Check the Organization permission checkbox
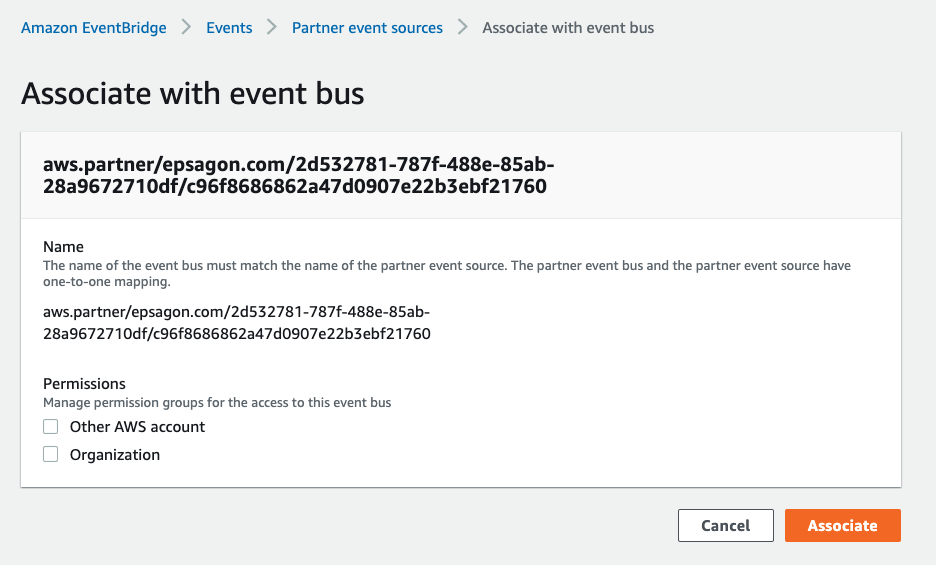The width and height of the screenshot is (936, 565). click(51, 455)
